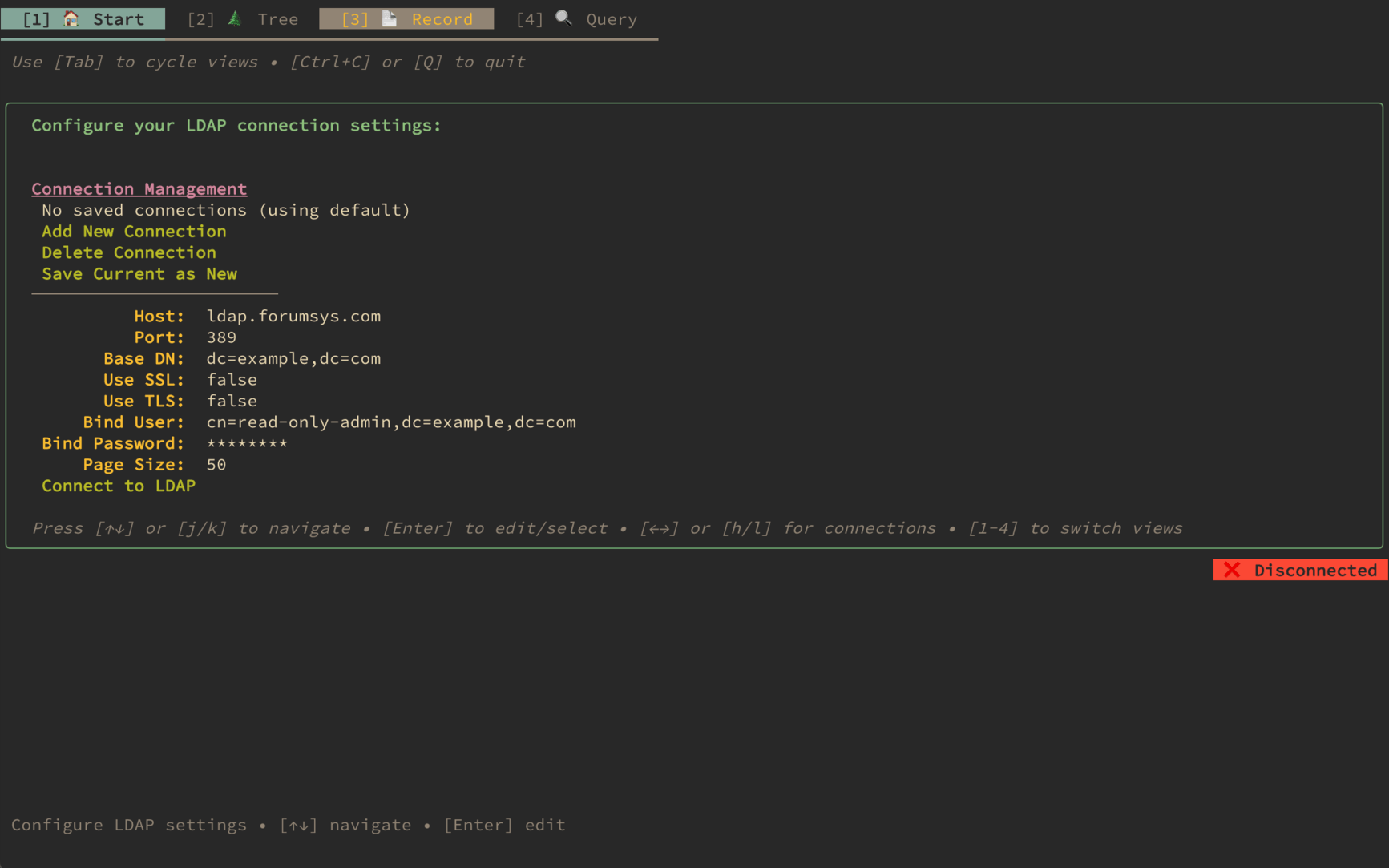1389x868 pixels.
Task: Click the Bind User: label
Action: [x=133, y=422]
